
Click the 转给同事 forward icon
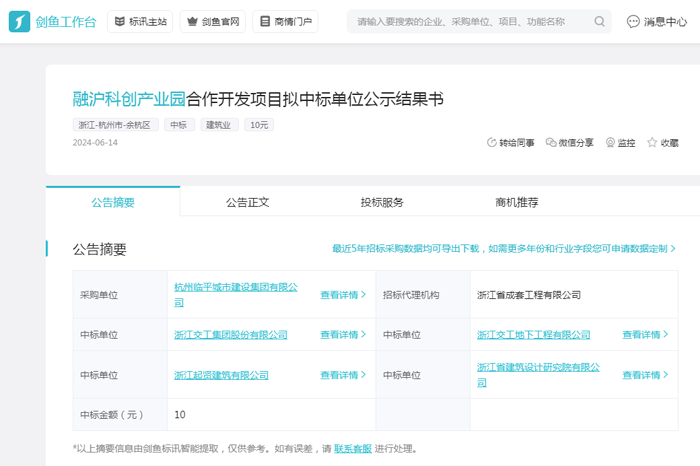point(492,142)
